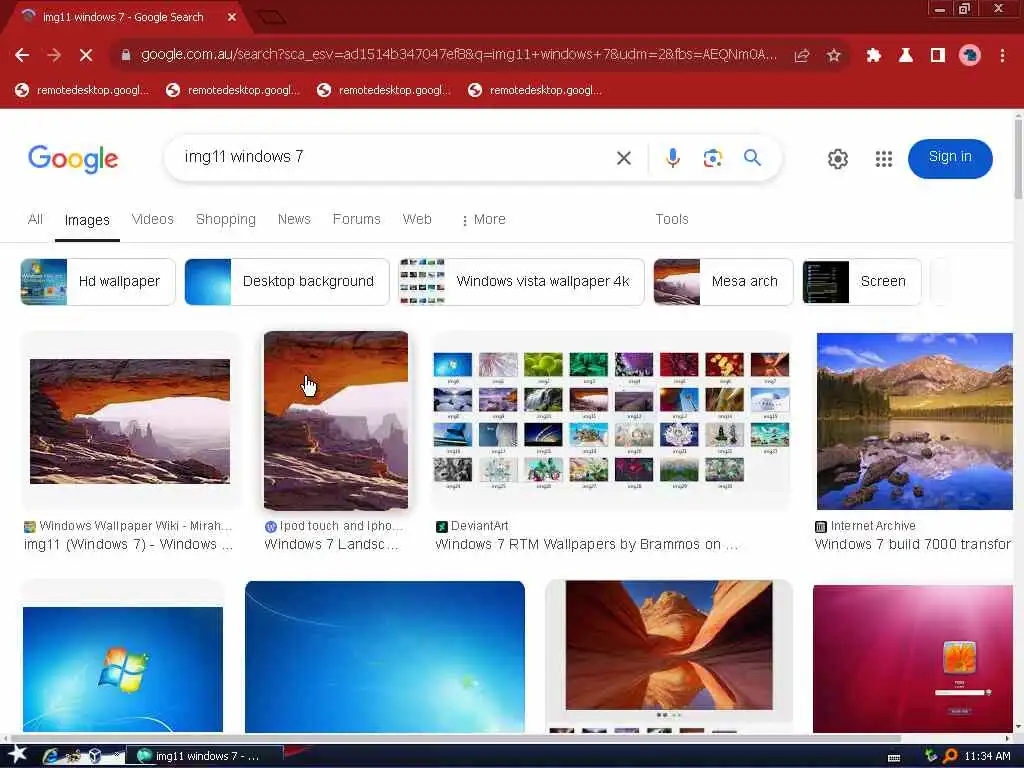Click in the search input field
The image size is (1024, 768).
click(392, 157)
